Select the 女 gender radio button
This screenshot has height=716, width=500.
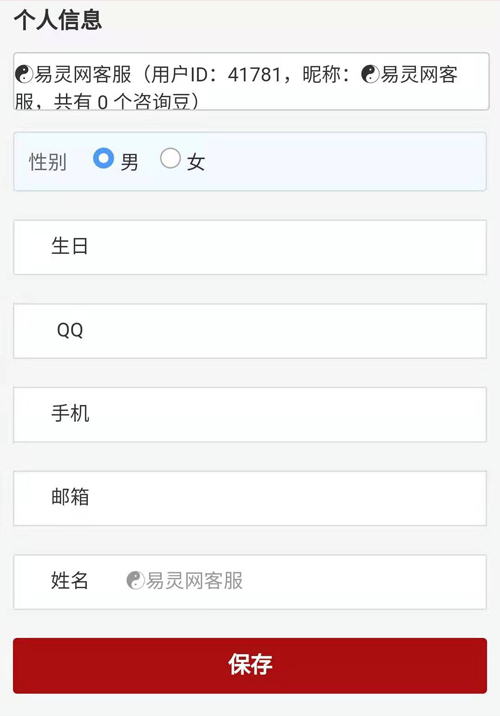coord(170,158)
